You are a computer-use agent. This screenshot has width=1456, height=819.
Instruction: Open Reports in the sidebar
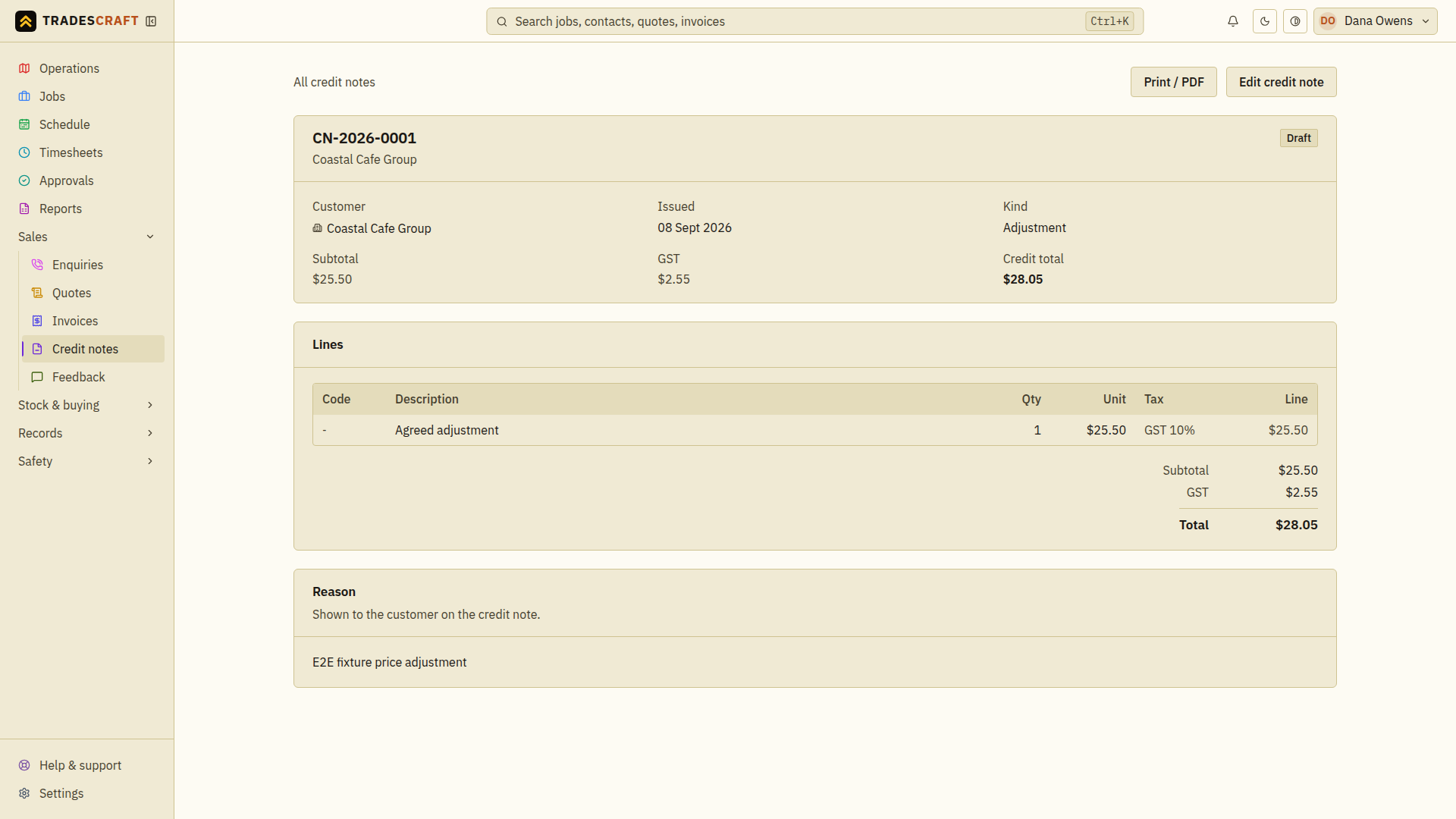point(86,209)
